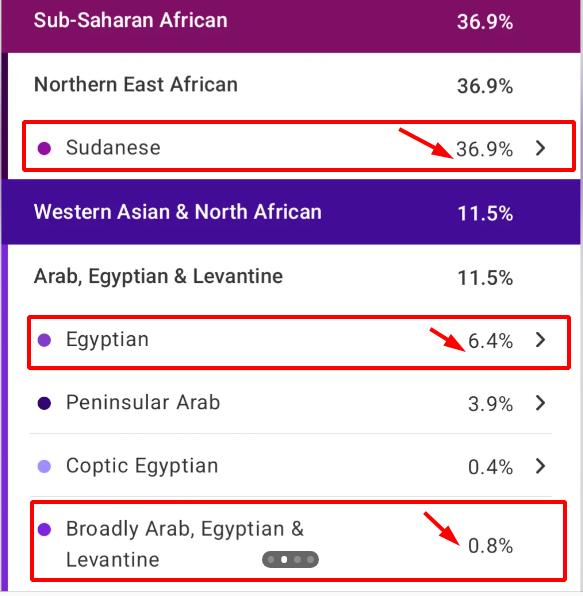This screenshot has height=596, width=583.
Task: Expand the Sudanese chevron arrow
Action: [x=540, y=148]
